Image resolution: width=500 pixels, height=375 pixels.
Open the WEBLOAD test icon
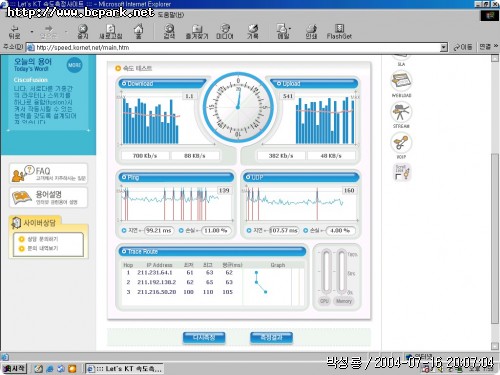tap(401, 81)
